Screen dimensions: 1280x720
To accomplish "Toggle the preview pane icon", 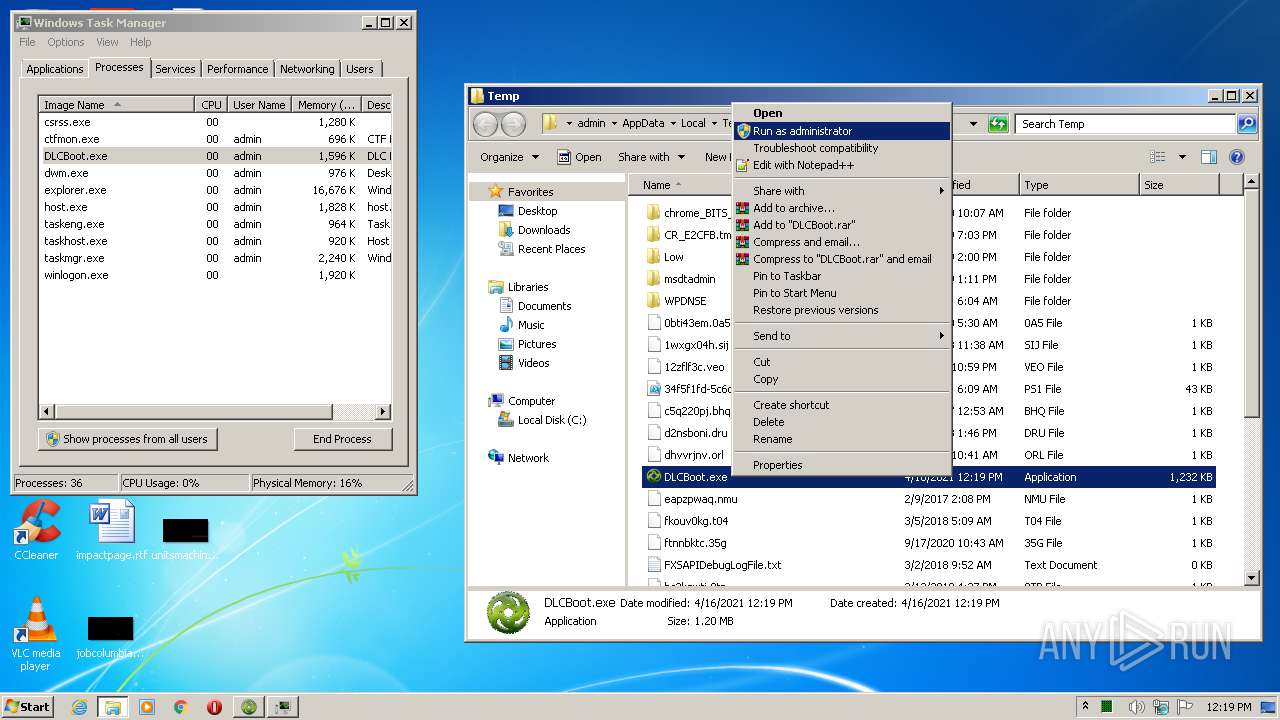I will pyautogui.click(x=1209, y=157).
